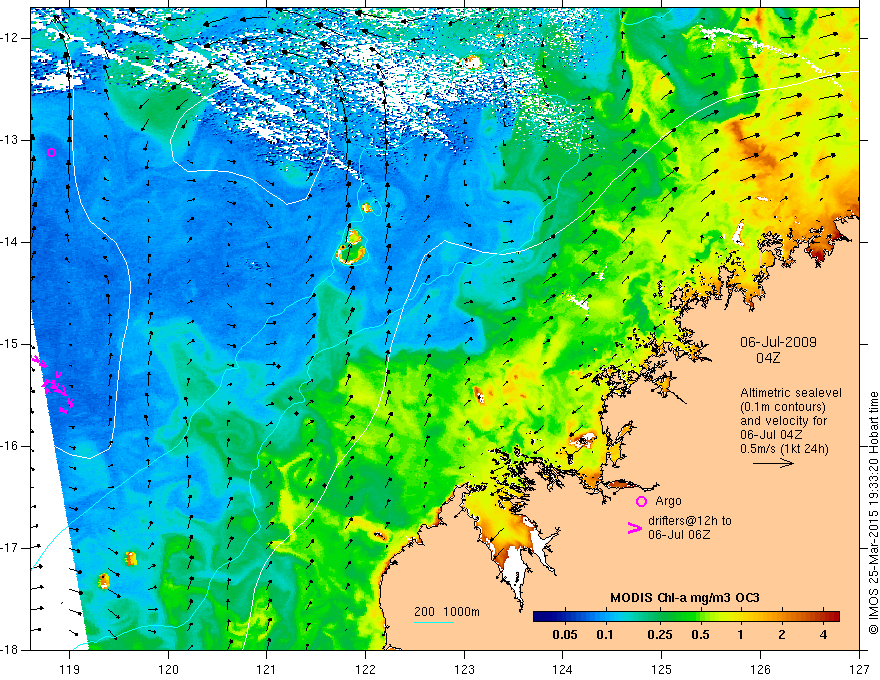The height and width of the screenshot is (680, 880).
Task: Click latitude axis label -15
Action: point(11,344)
